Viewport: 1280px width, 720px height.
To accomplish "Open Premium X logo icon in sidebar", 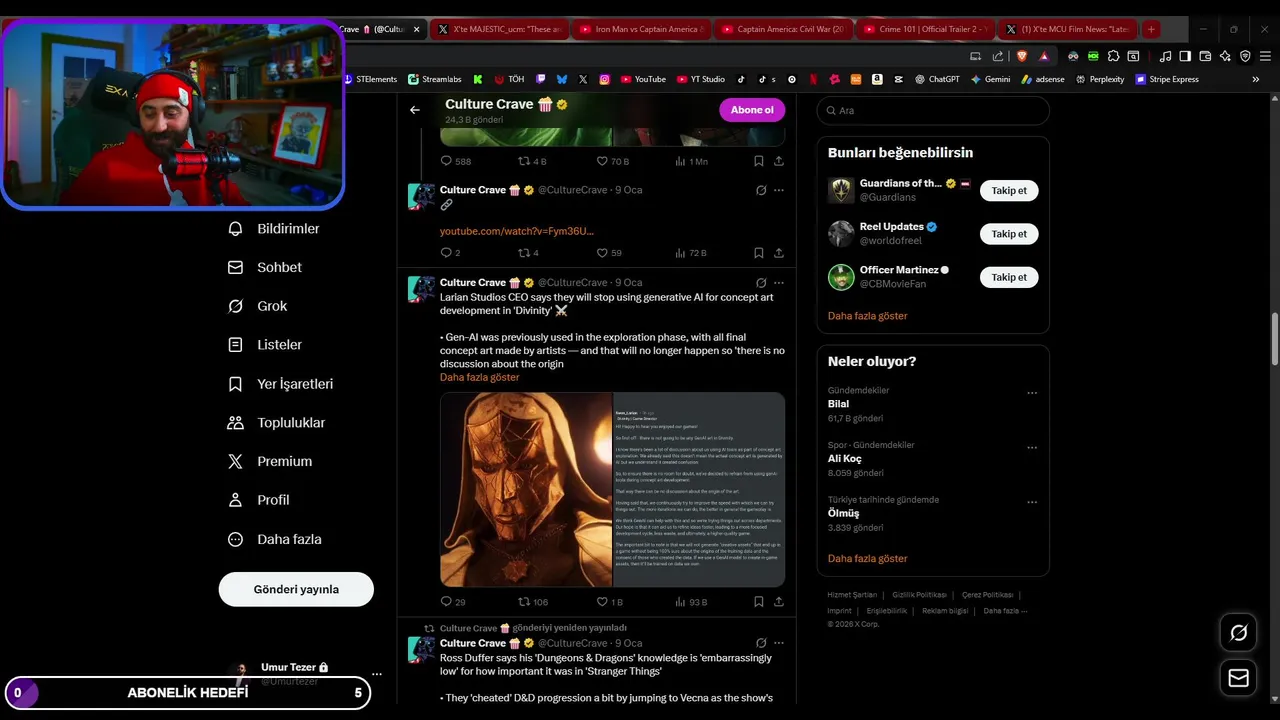I will pyautogui.click(x=235, y=461).
